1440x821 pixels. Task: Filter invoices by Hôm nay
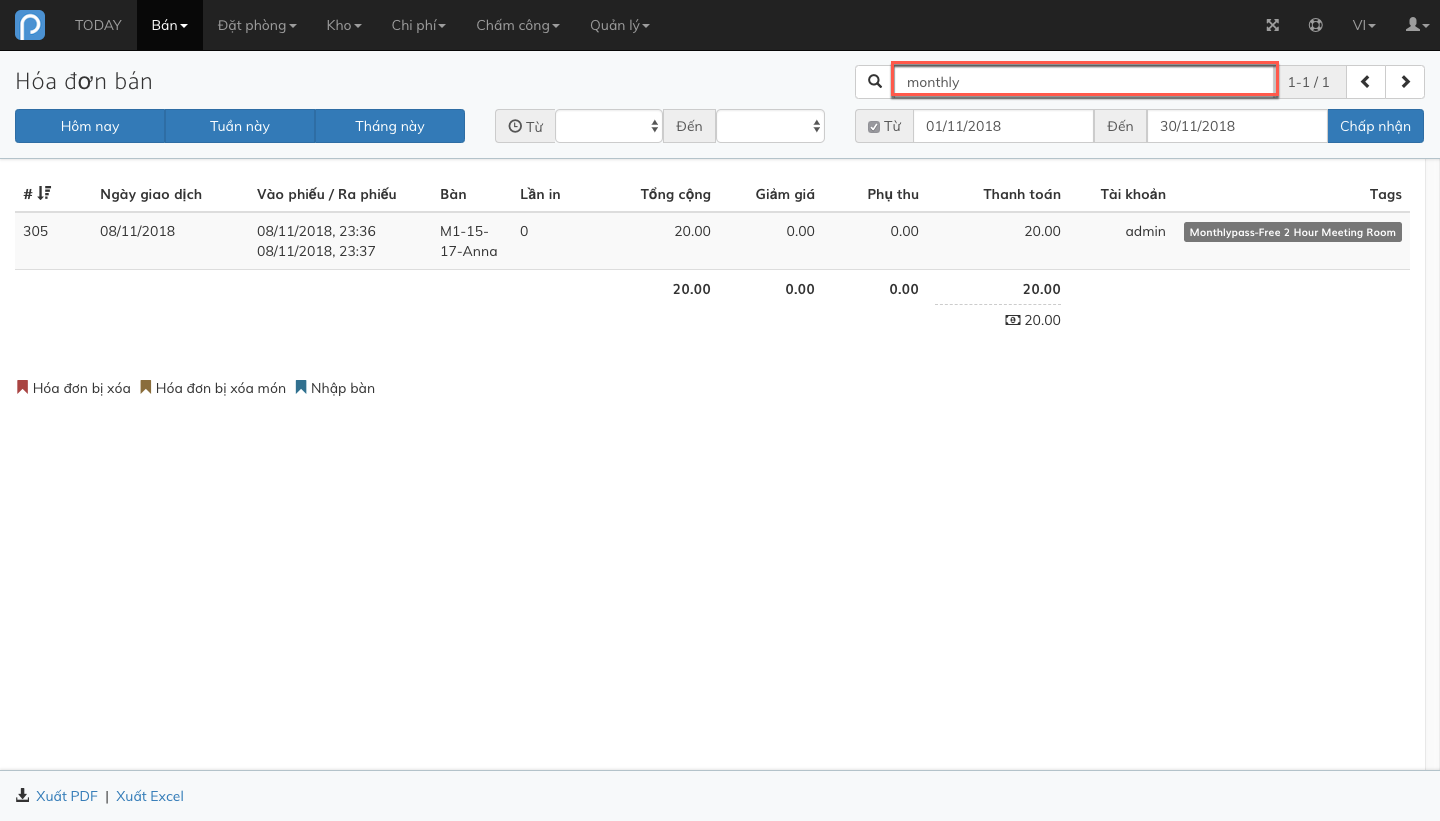click(90, 126)
